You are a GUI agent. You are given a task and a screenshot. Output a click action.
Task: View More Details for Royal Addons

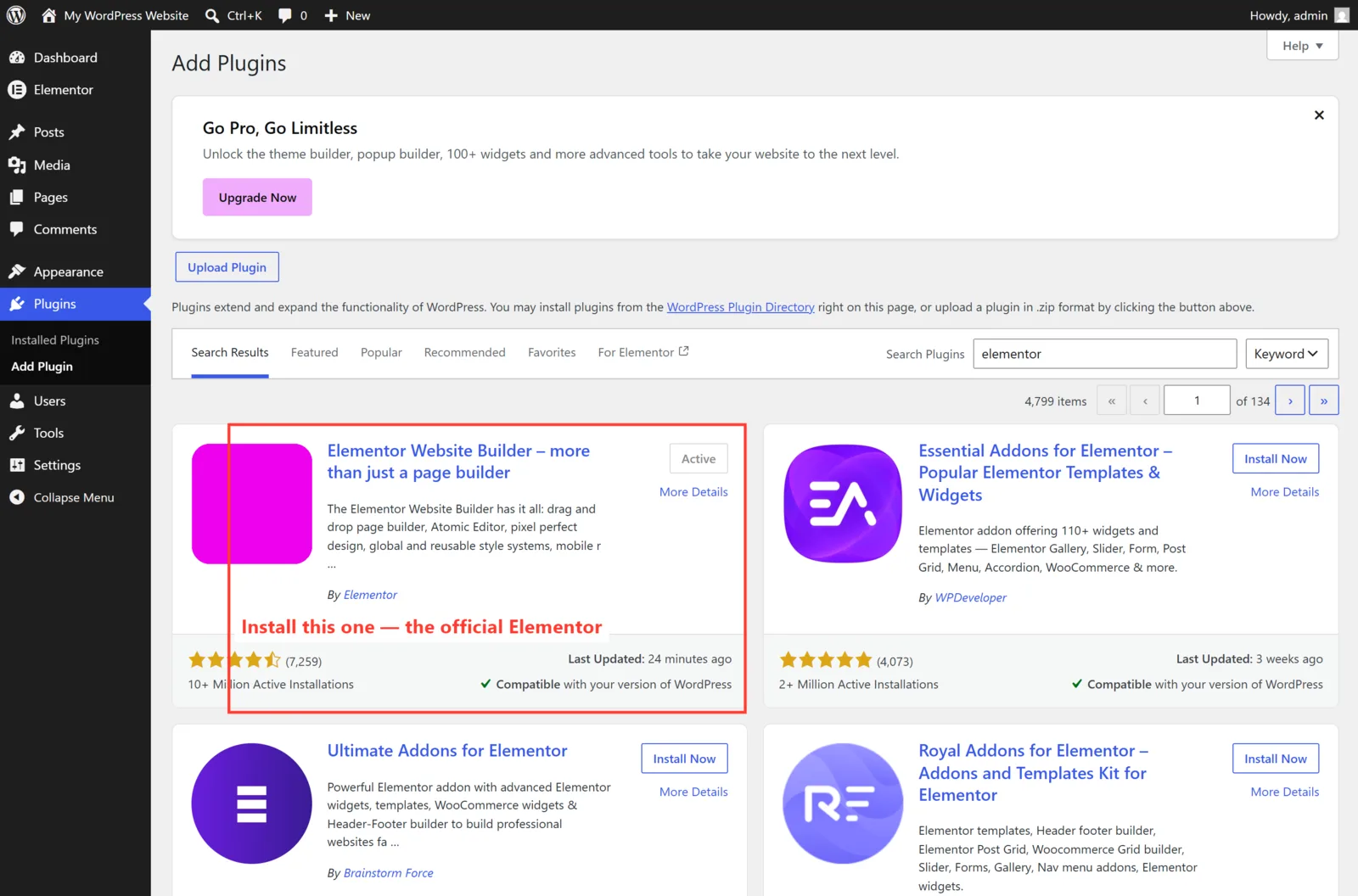(1284, 792)
